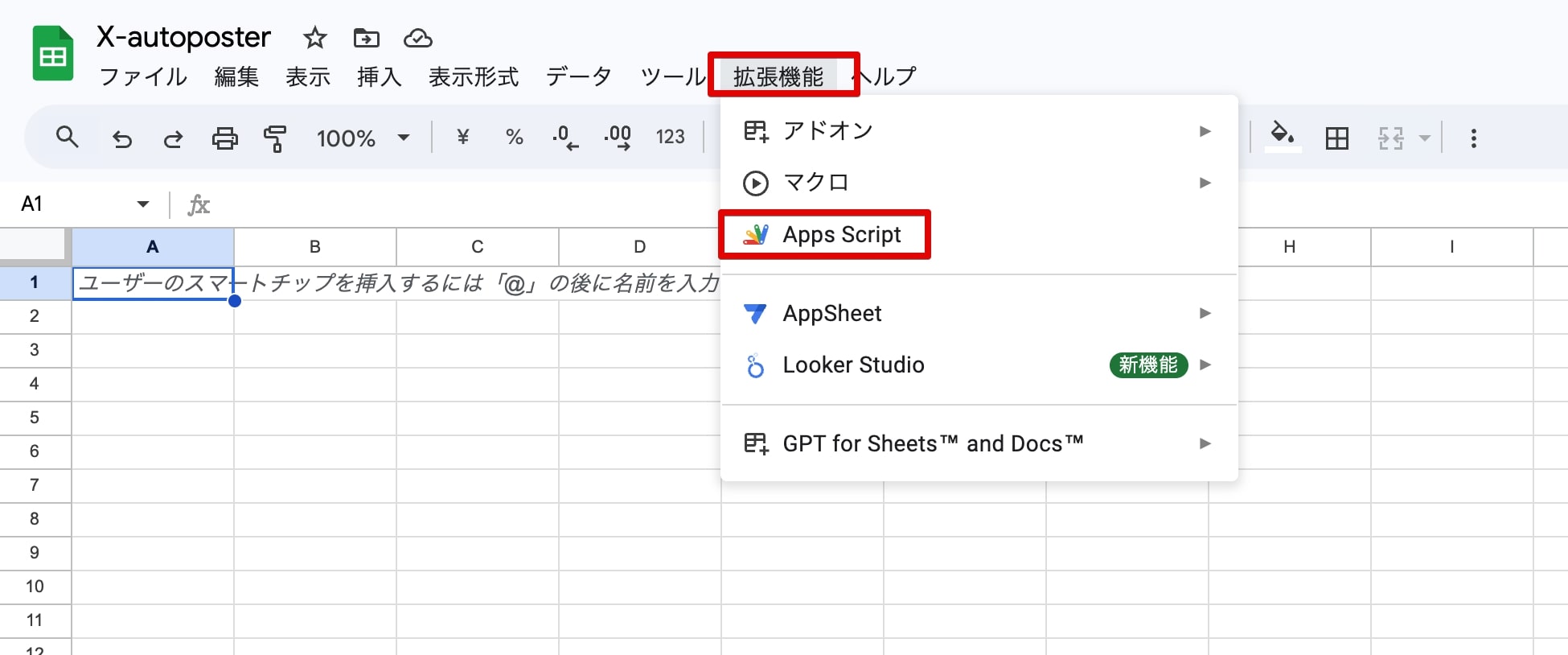Screen dimensions: 1568x655
Task: Undo the last action
Action: [x=121, y=138]
